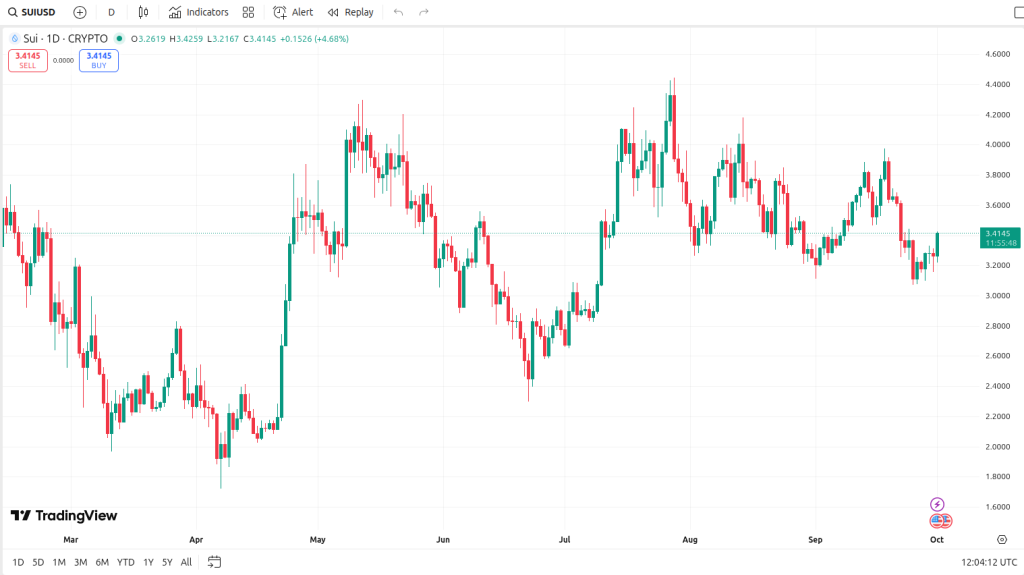The height and width of the screenshot is (575, 1024).
Task: Open the indicator templates grid icon
Action: pos(250,12)
